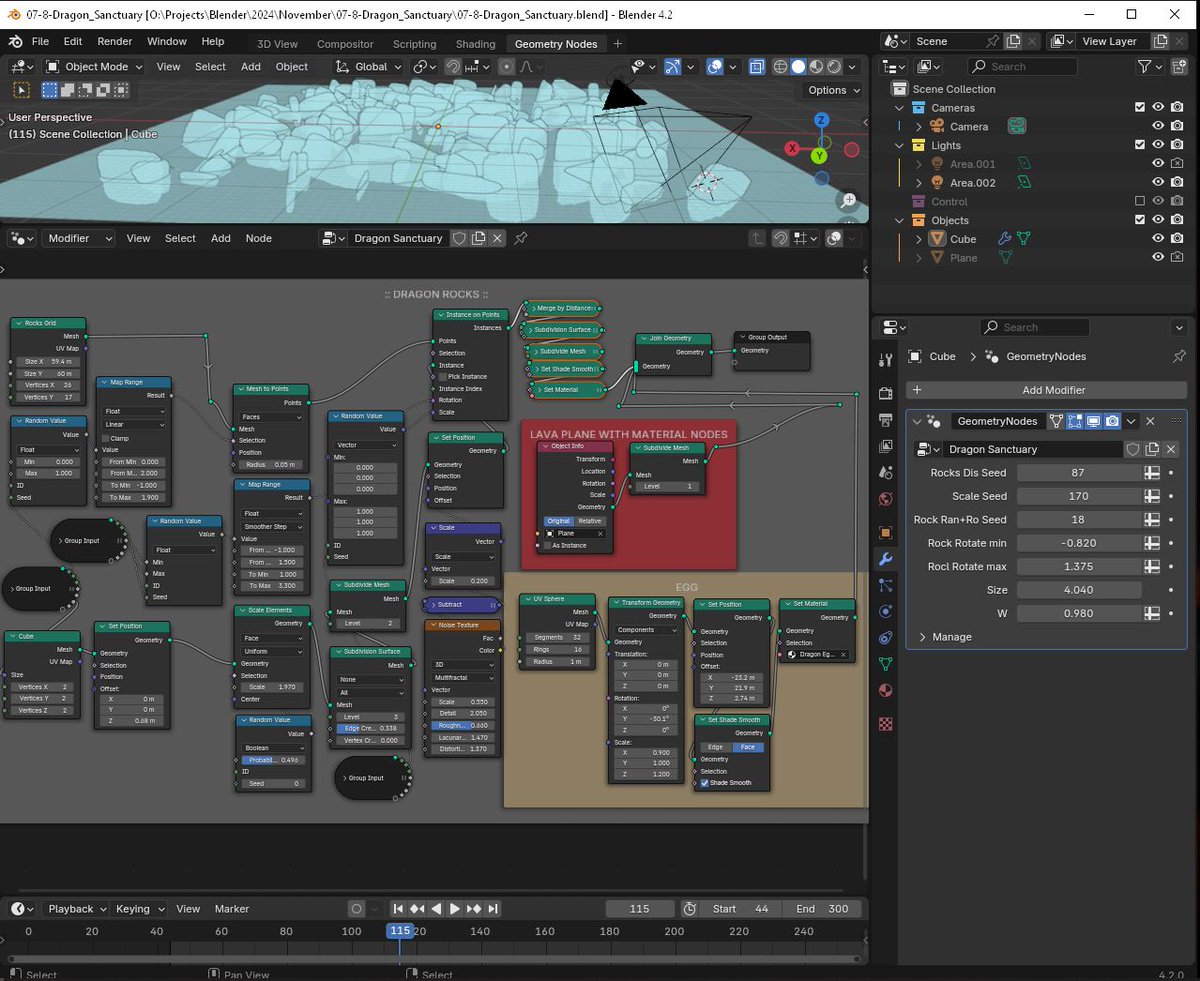Open the View Layer properties tab
The height and width of the screenshot is (981, 1200).
[885, 446]
